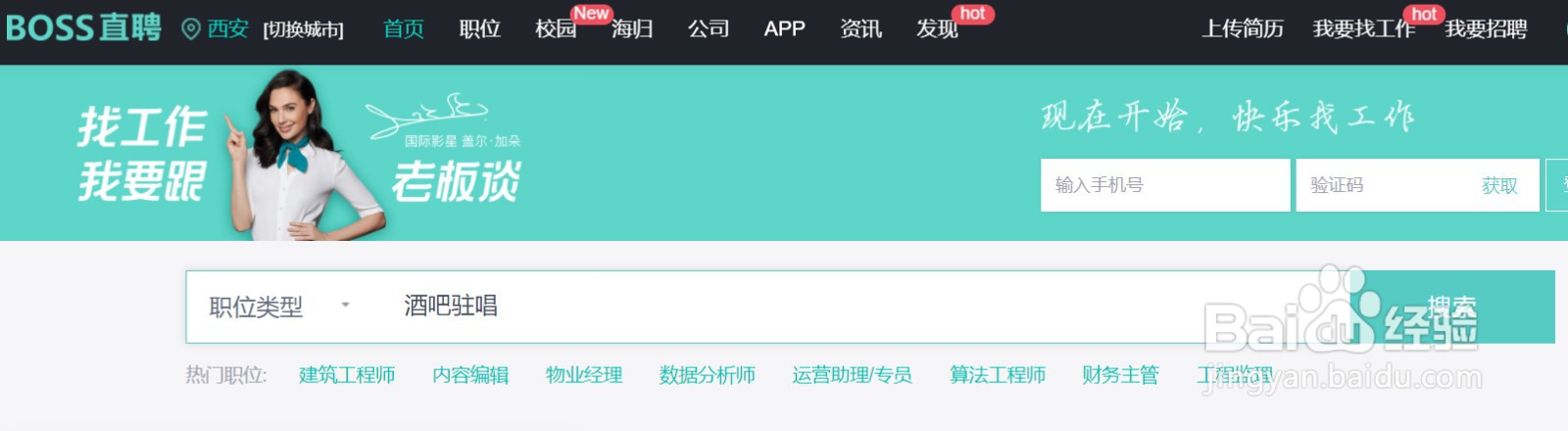Open the 职位 menu item
The width and height of the screenshot is (1568, 431).
(x=480, y=29)
